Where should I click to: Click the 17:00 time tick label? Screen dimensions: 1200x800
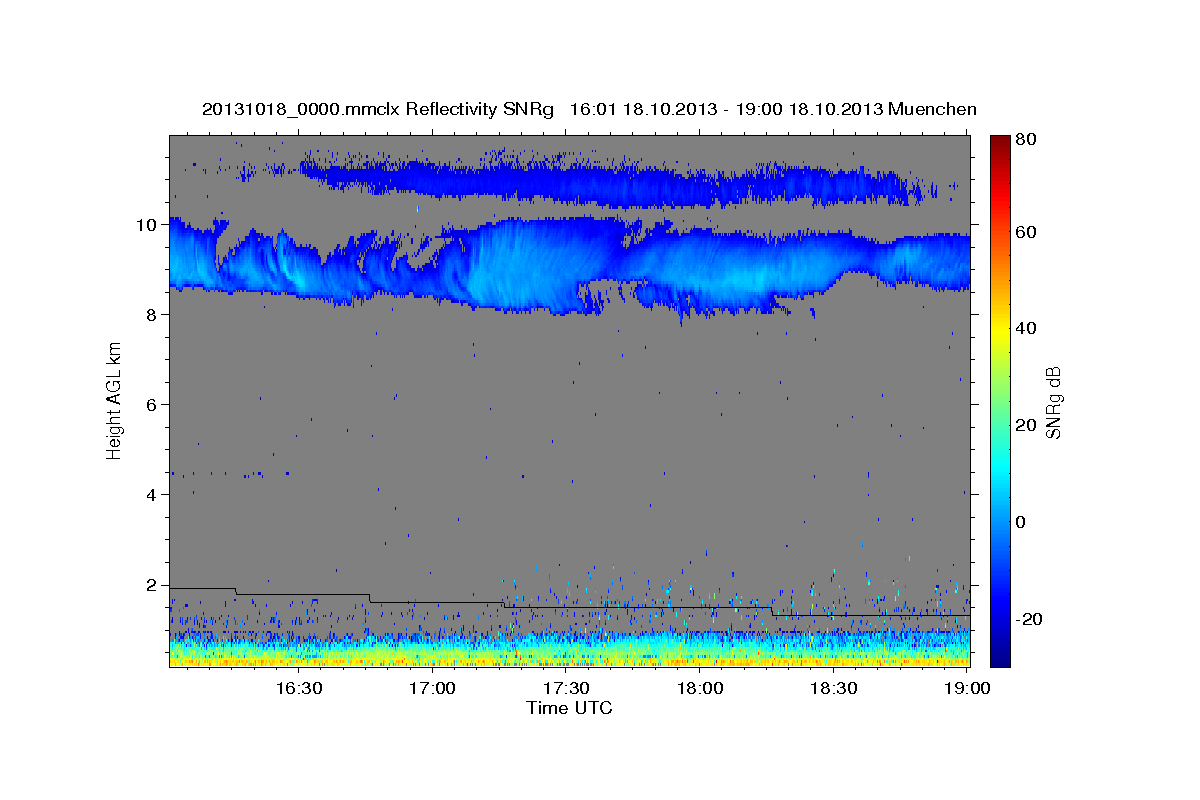tap(433, 688)
